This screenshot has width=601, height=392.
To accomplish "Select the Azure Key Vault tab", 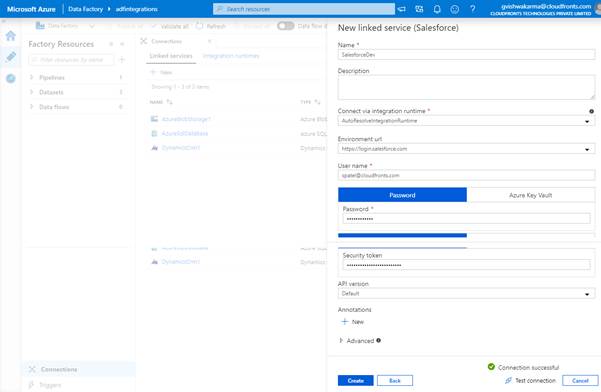I will coord(530,195).
